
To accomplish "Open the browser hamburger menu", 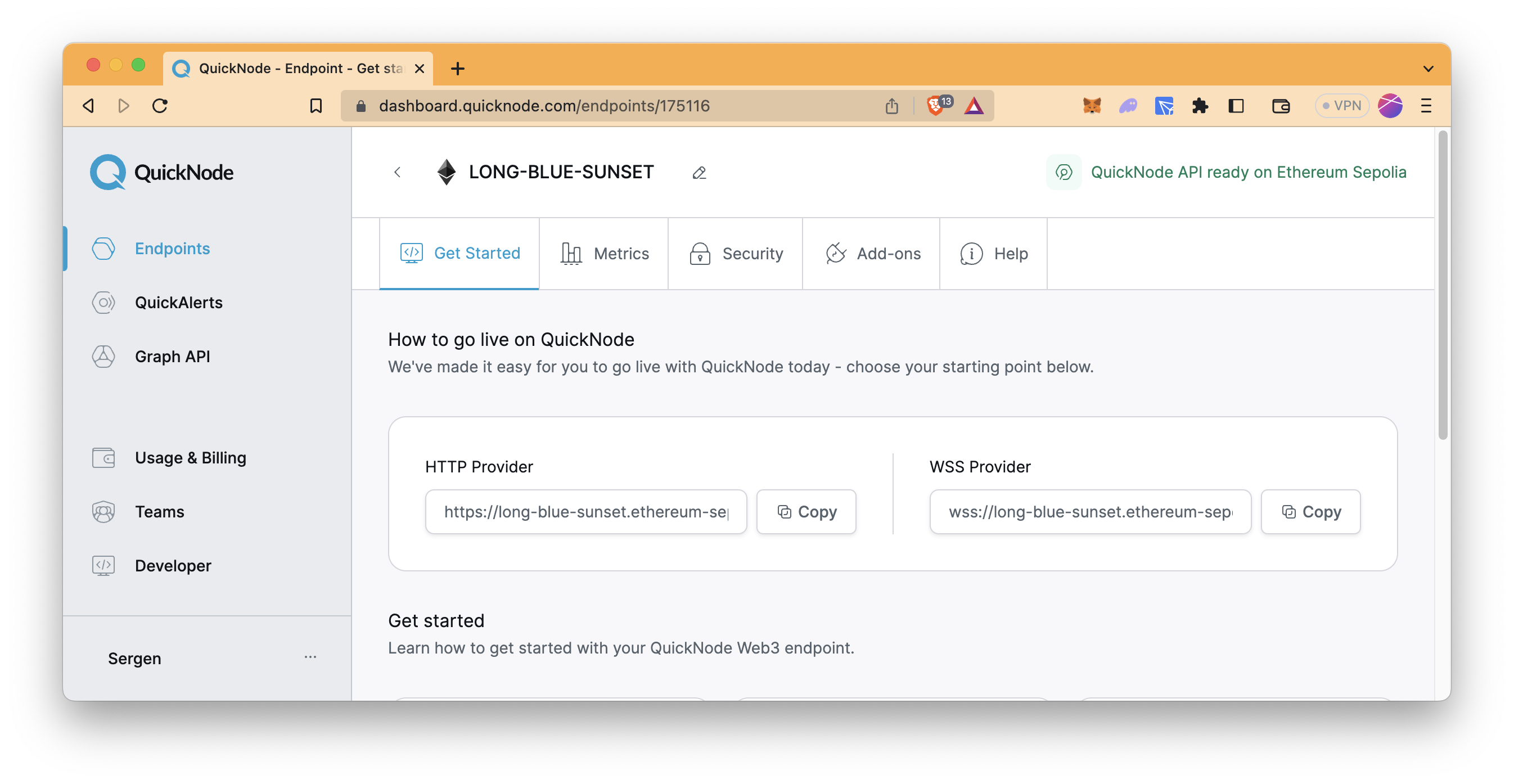I will click(1426, 106).
